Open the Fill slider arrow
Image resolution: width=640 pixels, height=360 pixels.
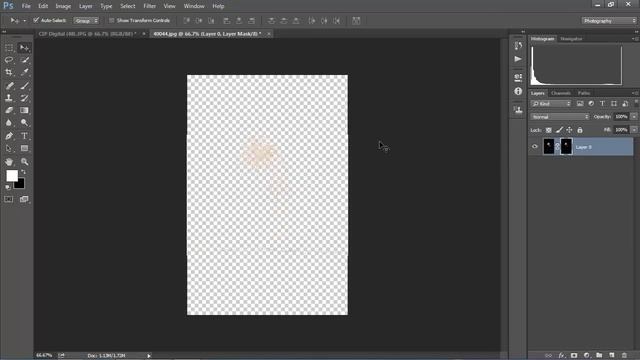click(633, 130)
